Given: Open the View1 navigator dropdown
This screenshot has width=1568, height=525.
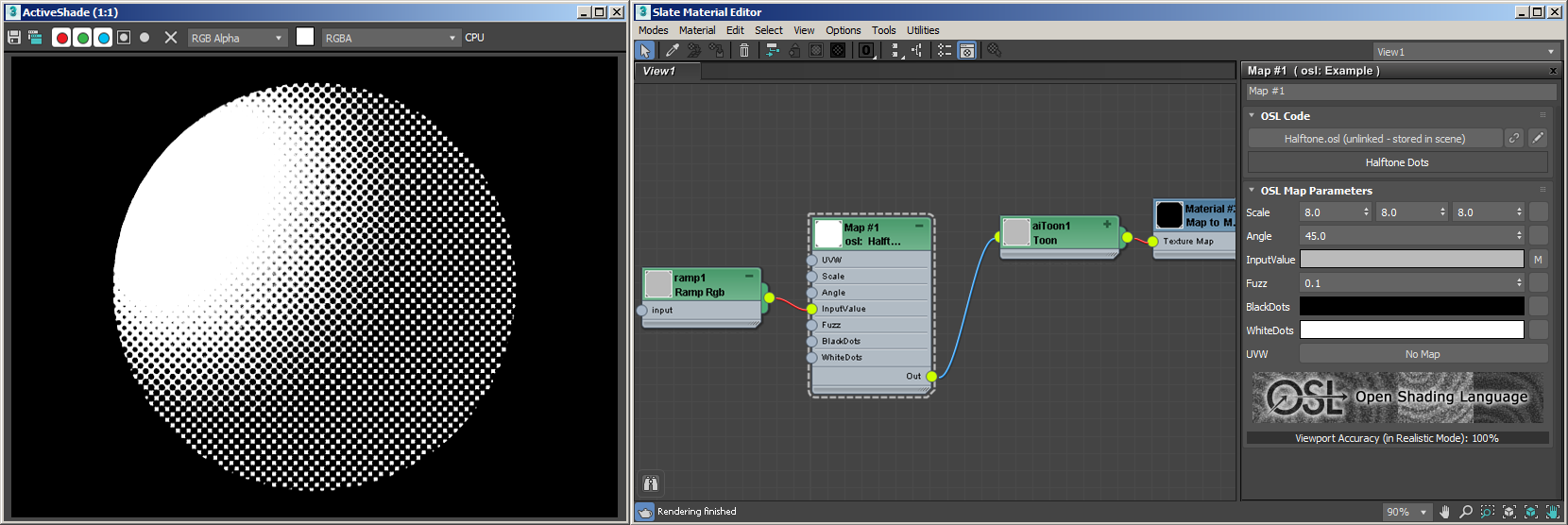Looking at the screenshot, I should (1465, 52).
